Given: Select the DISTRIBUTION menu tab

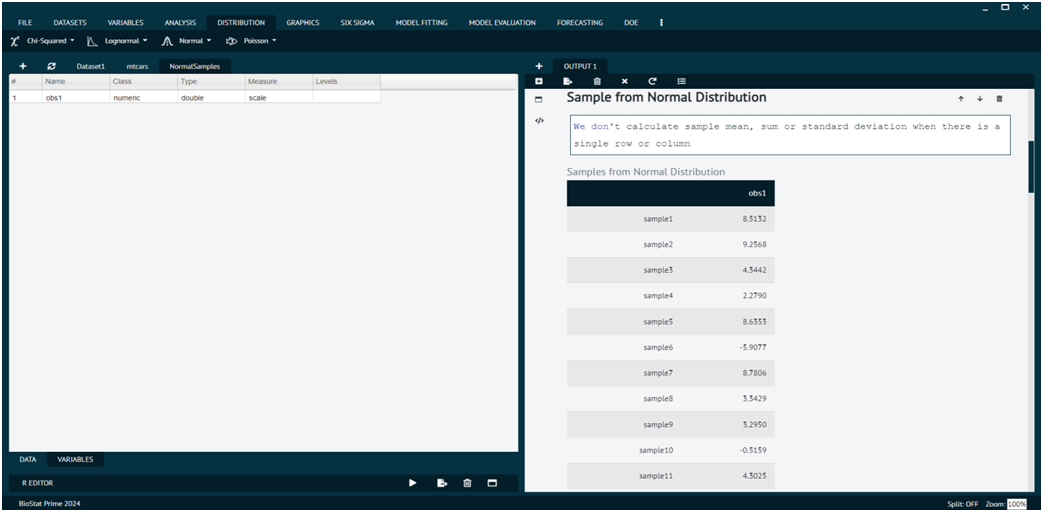Looking at the screenshot, I should click(241, 23).
